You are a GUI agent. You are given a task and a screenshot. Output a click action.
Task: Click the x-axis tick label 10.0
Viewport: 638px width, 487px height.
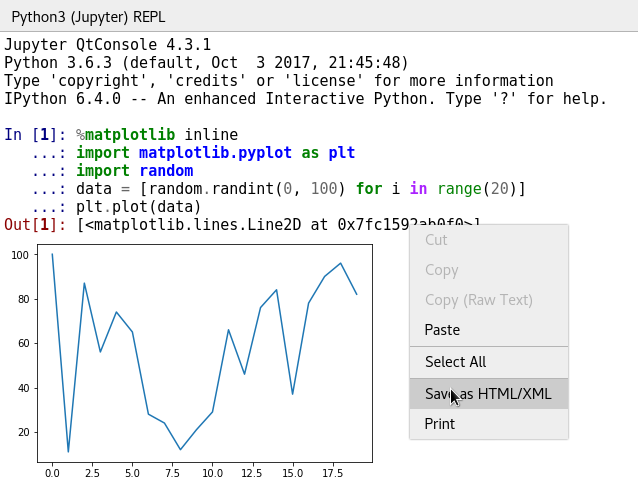tap(212, 473)
